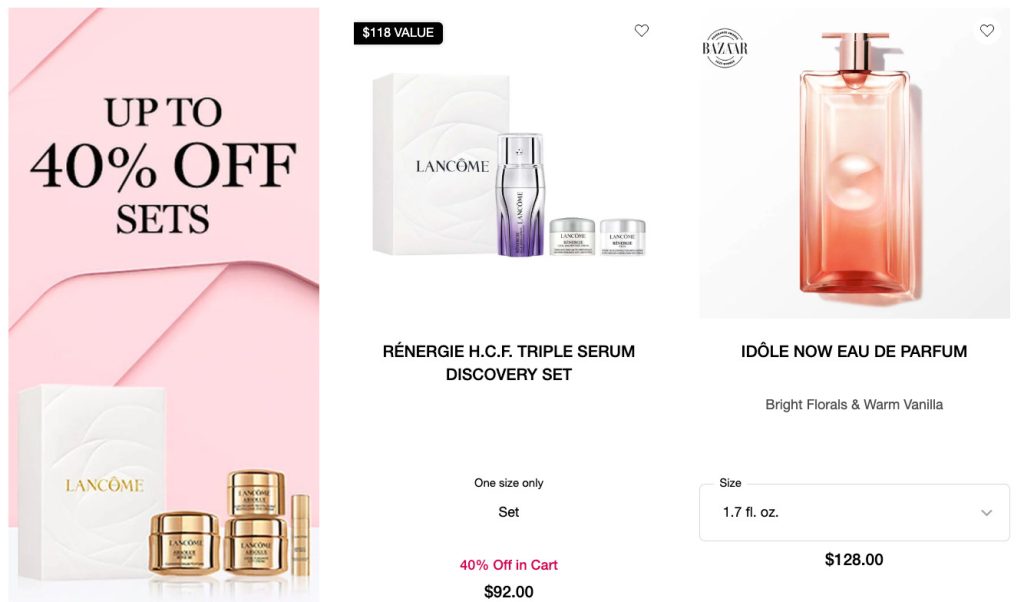Click the 40% Off in Cart promo text
Screen dimensions: 1024x602
point(508,565)
